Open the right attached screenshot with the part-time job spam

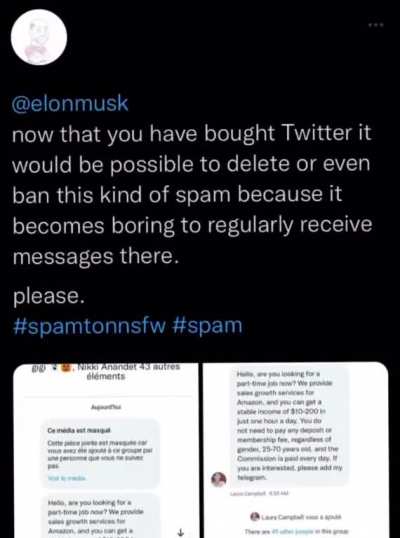tap(296, 450)
